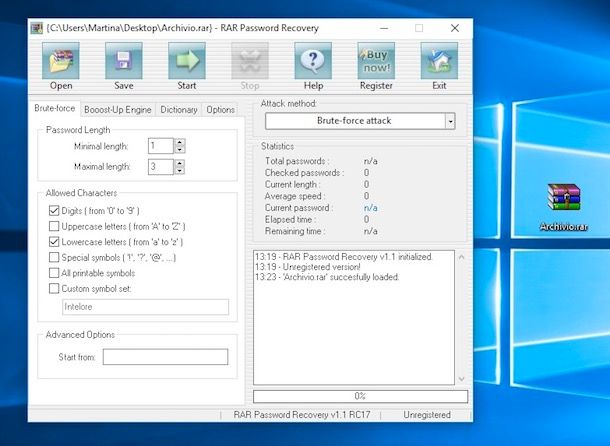Switch to the Booost-Up Engine tab
Image resolution: width=610 pixels, height=446 pixels.
click(117, 110)
